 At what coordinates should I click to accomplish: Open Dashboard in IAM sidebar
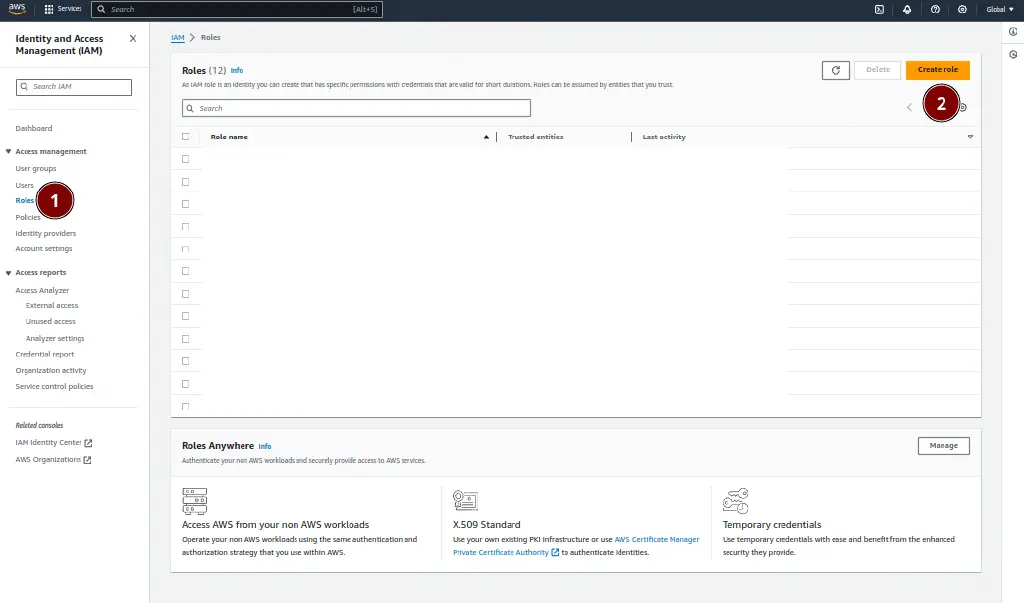34,128
